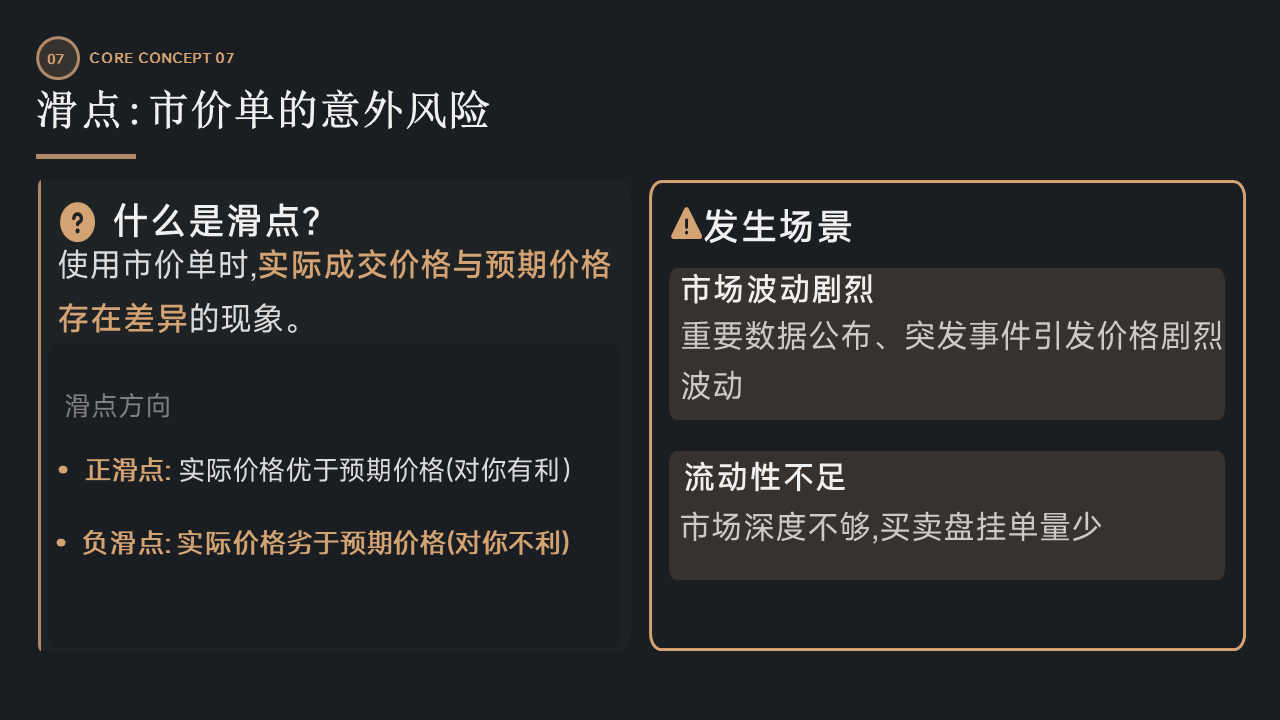1280x720 pixels.
Task: Select the 滑点方向 label
Action: point(118,406)
